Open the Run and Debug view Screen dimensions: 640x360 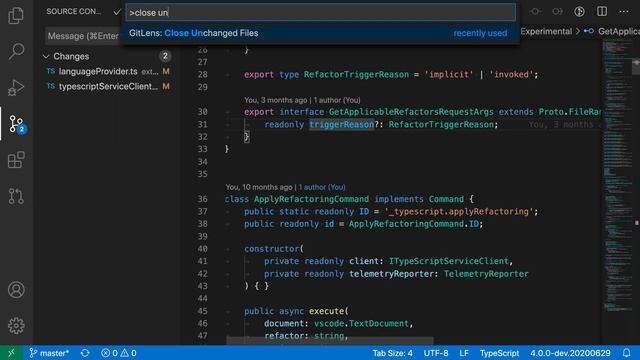(x=16, y=87)
